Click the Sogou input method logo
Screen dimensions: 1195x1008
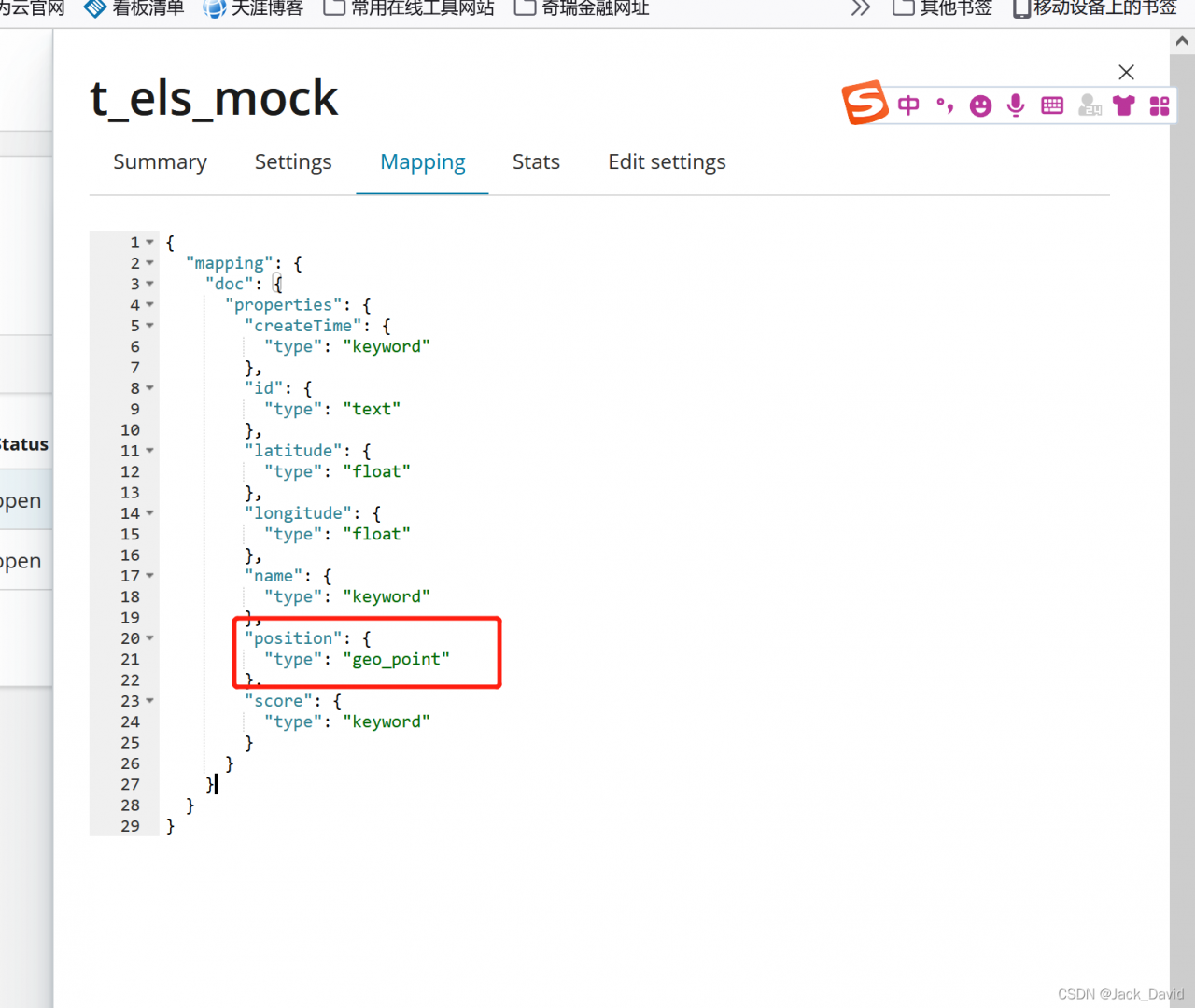[x=865, y=103]
